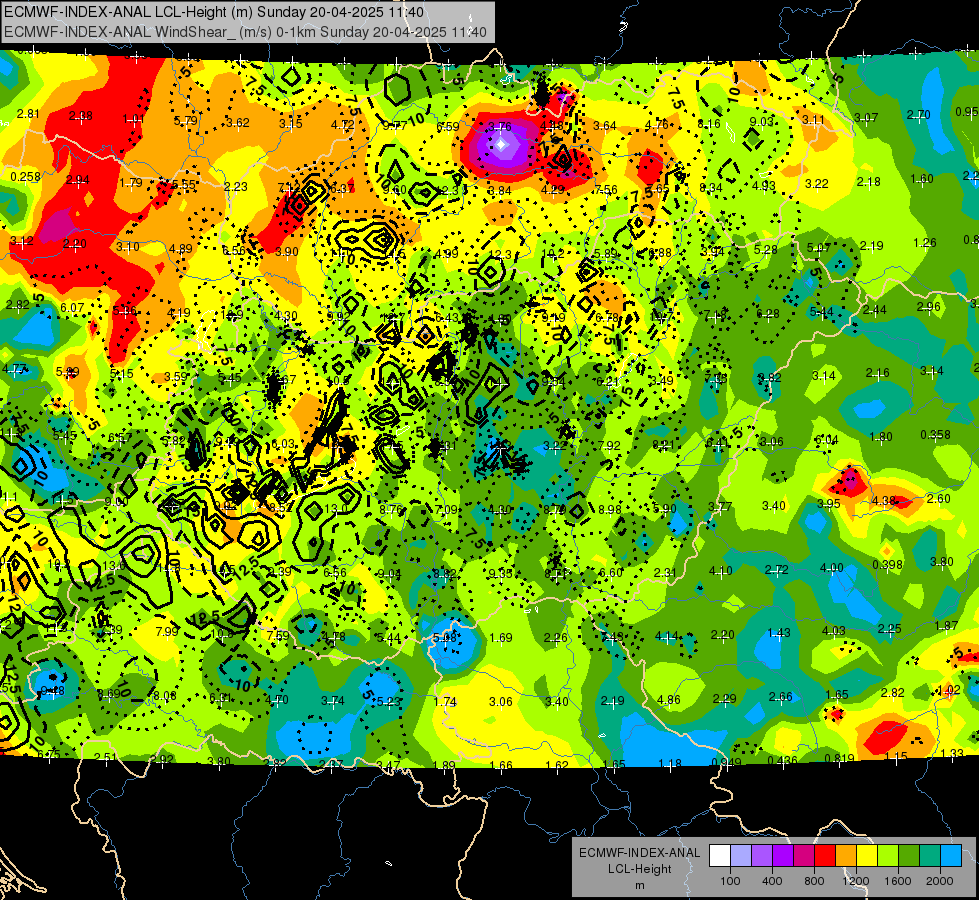Click the map value 2.81
This screenshot has width=979, height=900.
coord(28,114)
